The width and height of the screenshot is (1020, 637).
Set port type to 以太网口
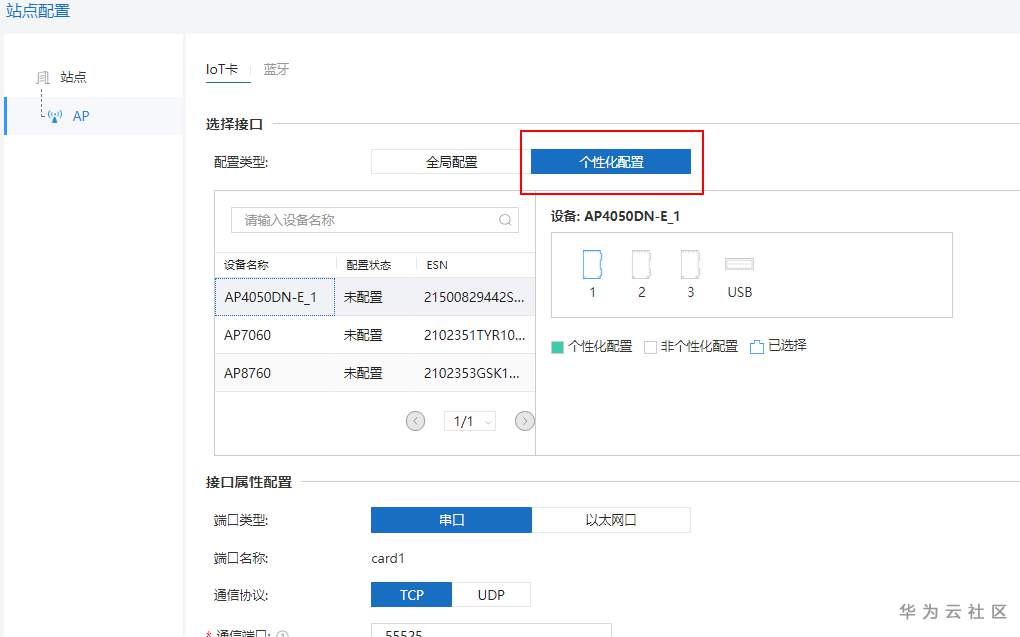(x=611, y=520)
